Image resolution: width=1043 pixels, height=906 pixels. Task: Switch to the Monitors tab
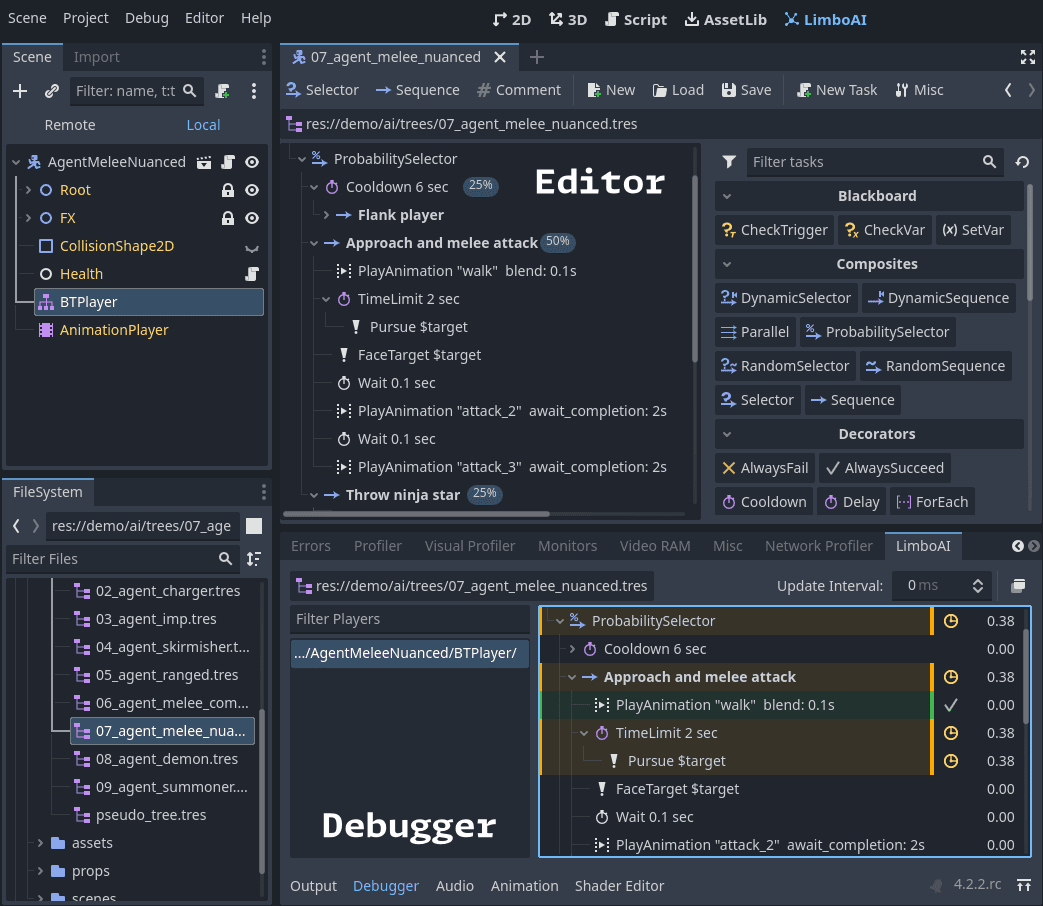click(x=567, y=546)
